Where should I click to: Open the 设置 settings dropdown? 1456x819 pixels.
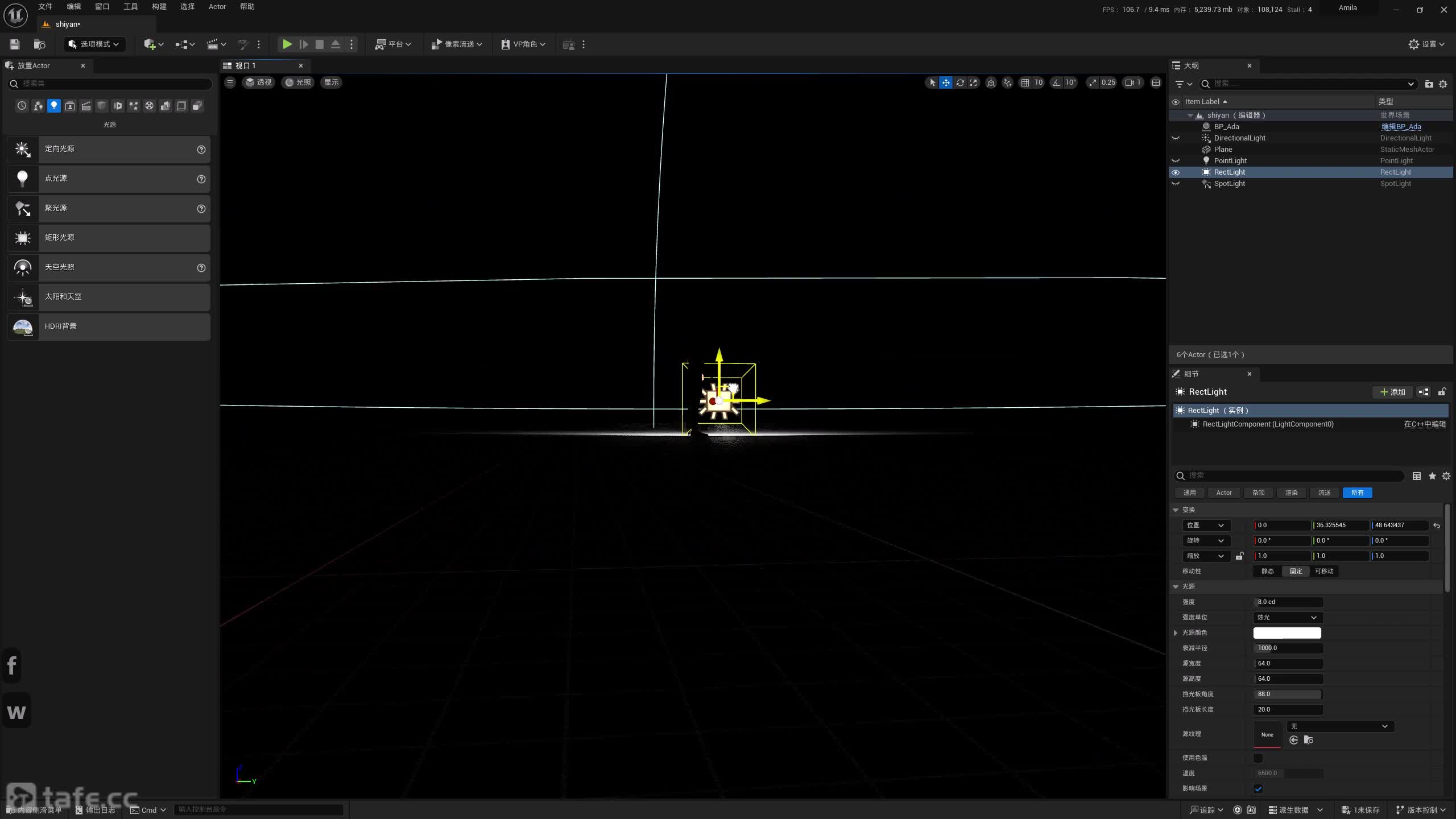pos(1426,44)
